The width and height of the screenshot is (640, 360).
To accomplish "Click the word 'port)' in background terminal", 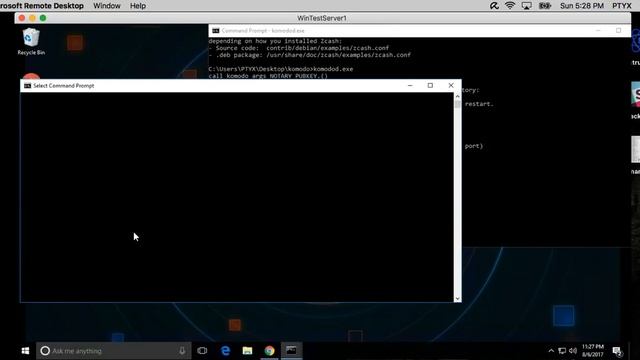I will click(473, 146).
